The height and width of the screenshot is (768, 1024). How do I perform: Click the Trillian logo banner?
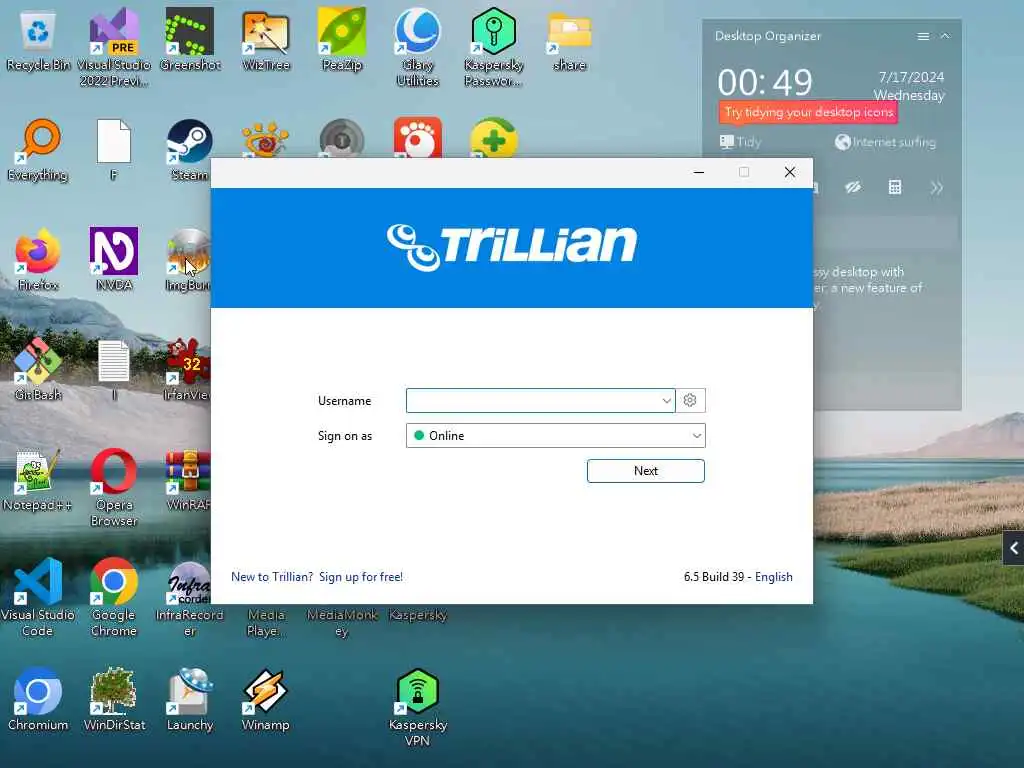512,248
